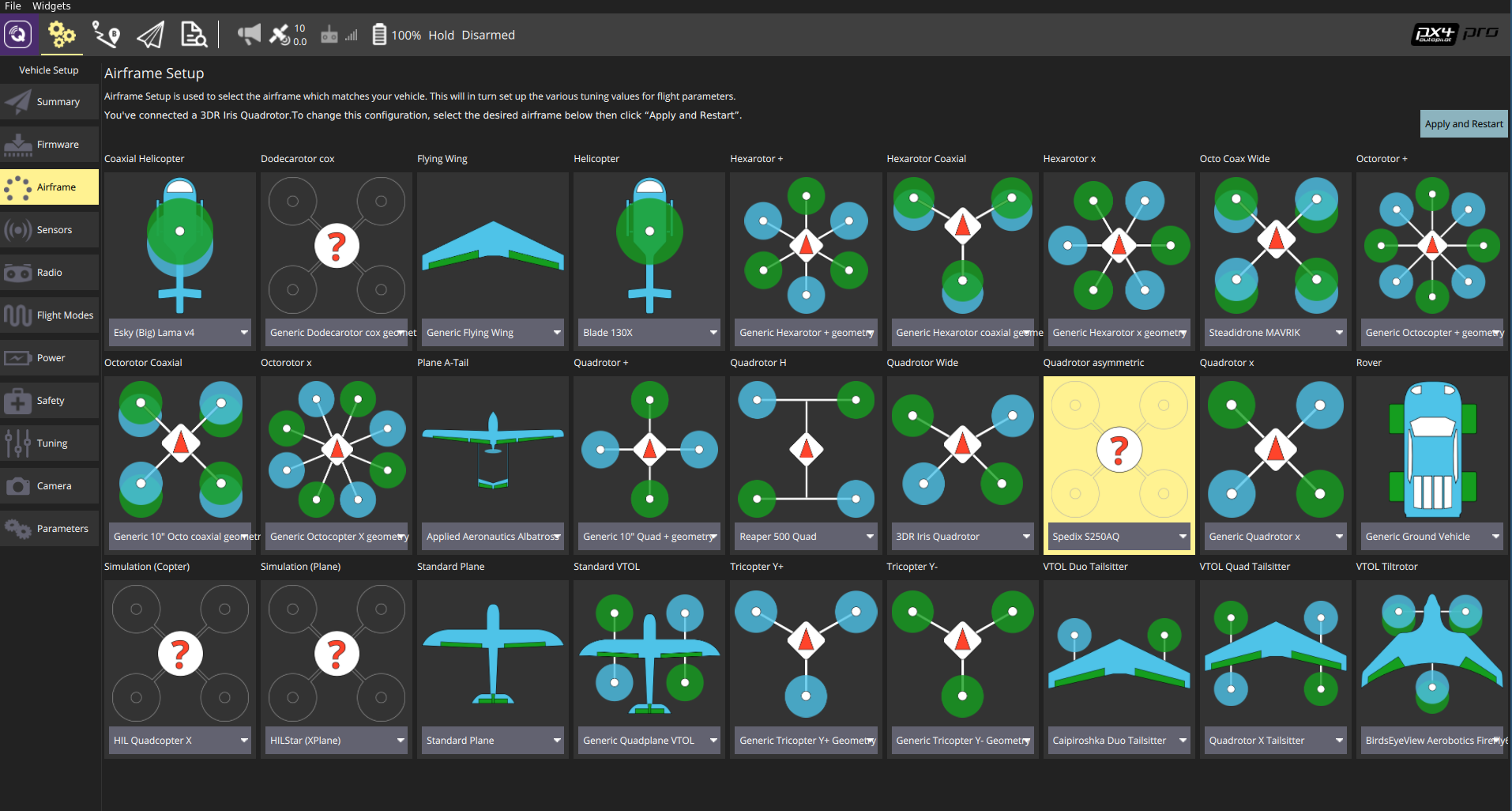This screenshot has height=811, width=1512.
Task: Open the Parameters section
Action: coord(50,529)
